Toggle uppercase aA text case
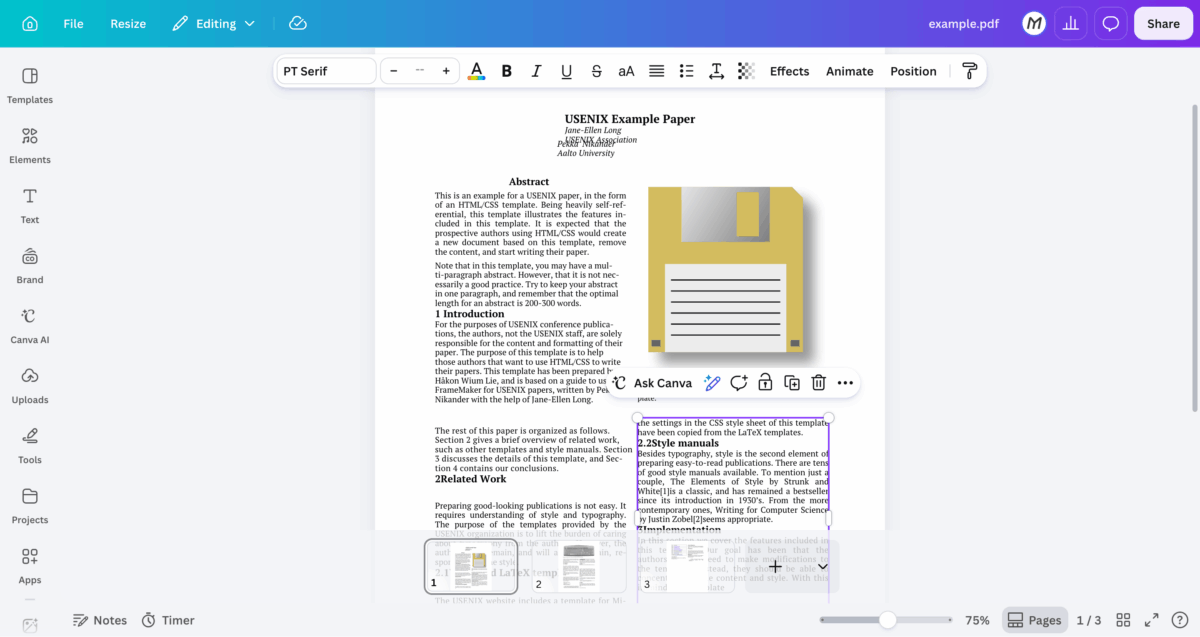Screen dimensions: 1200x637 click(627, 71)
